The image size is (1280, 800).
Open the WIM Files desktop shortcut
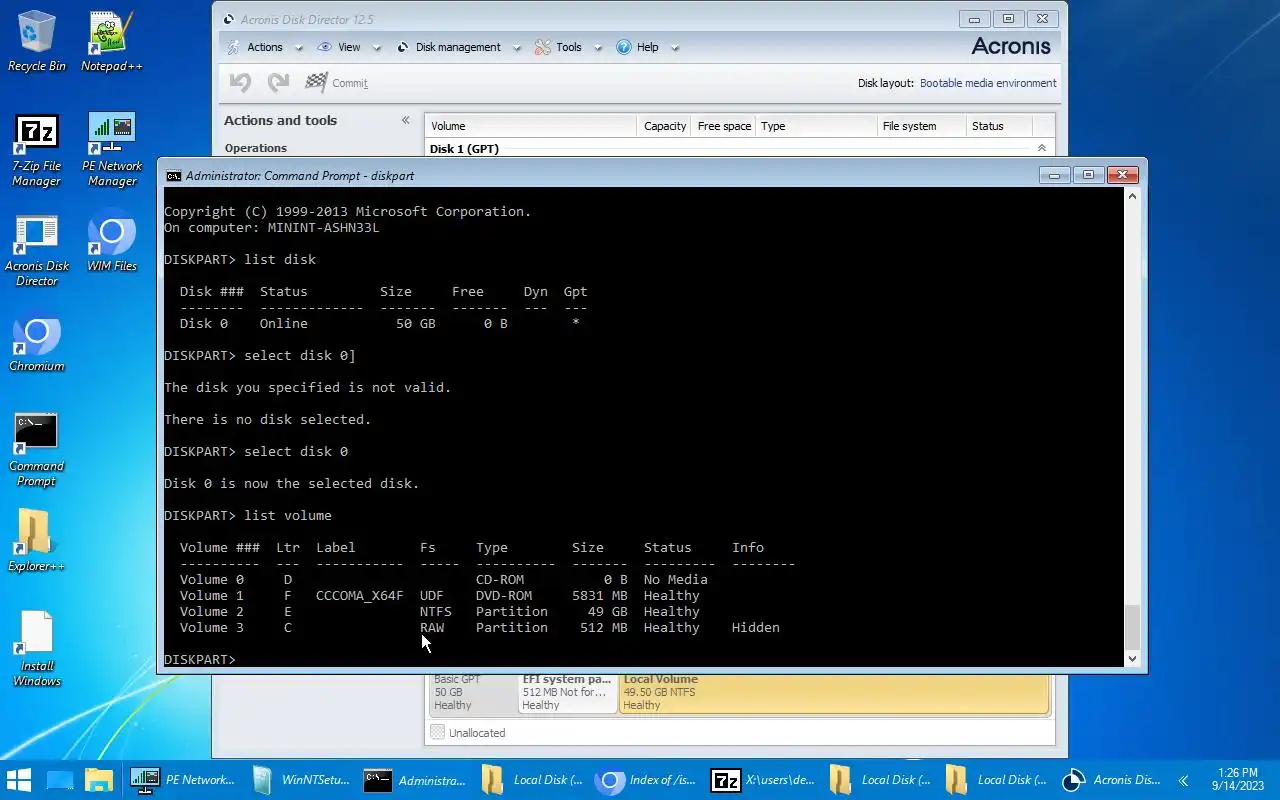[x=112, y=241]
